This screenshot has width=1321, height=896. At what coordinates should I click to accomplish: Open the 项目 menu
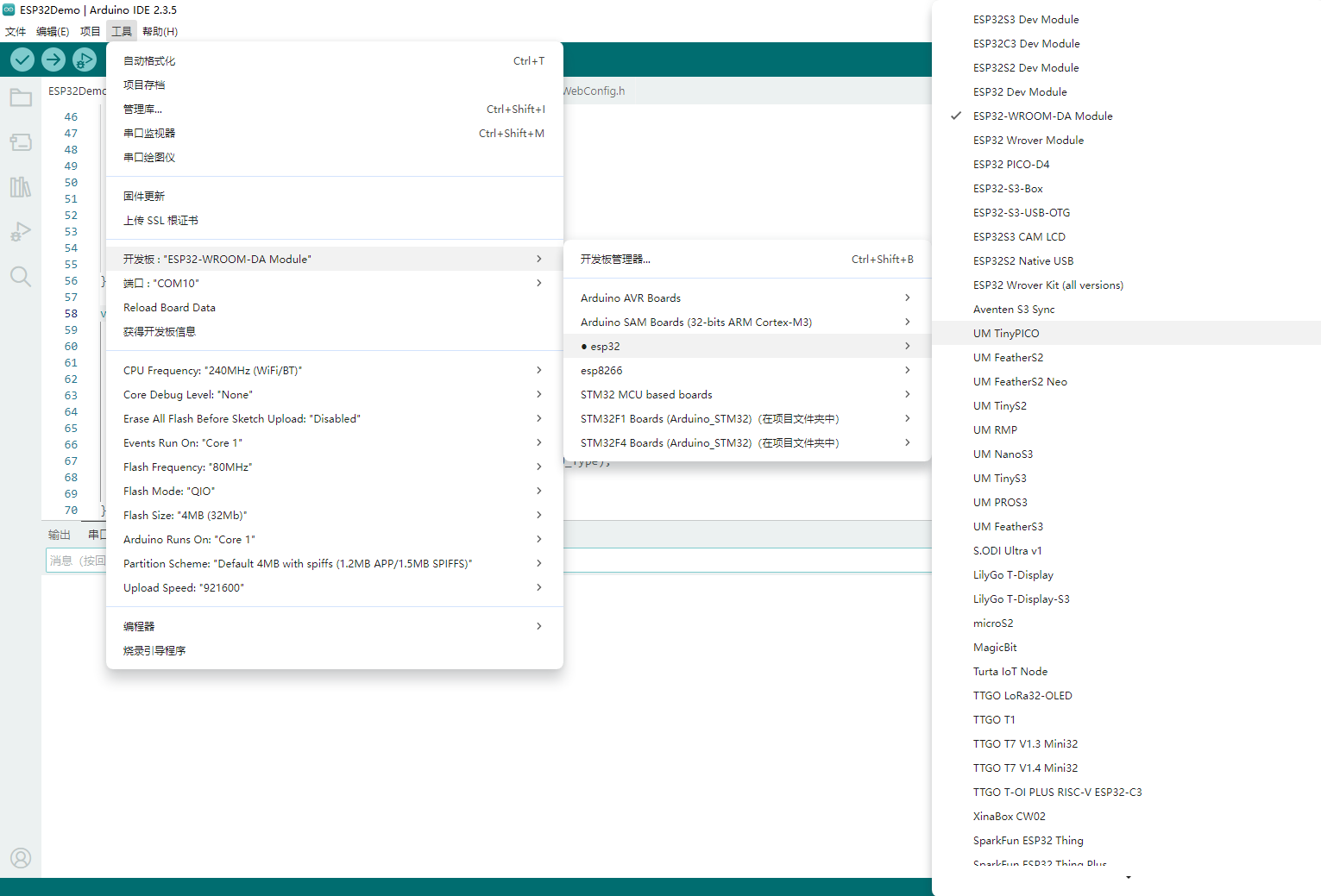(91, 31)
